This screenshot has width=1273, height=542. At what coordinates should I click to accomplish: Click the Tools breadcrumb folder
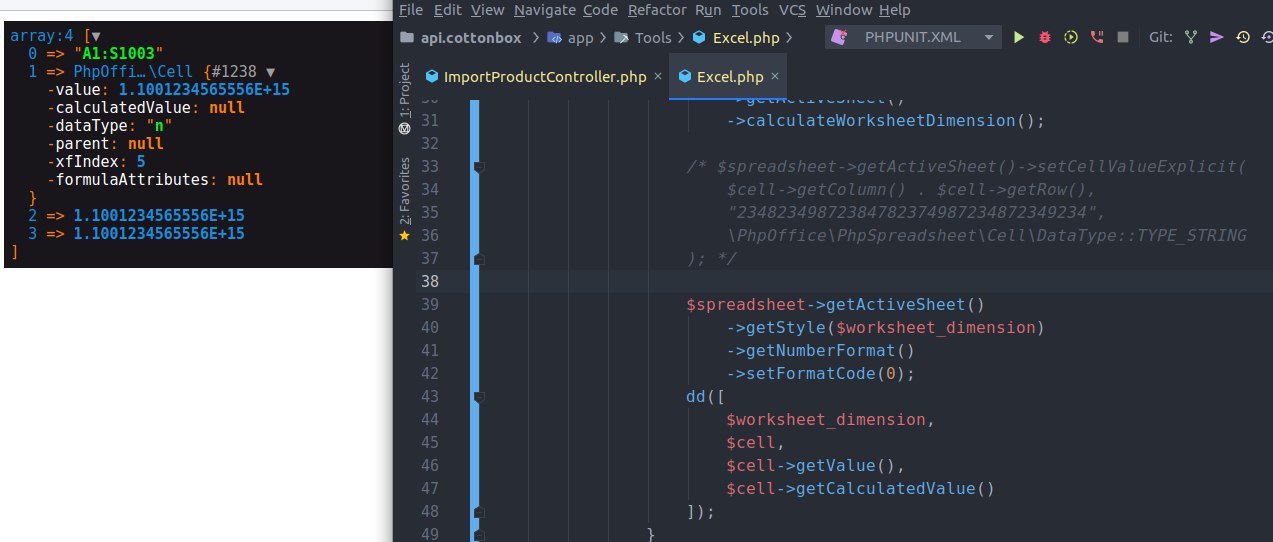coord(653,38)
